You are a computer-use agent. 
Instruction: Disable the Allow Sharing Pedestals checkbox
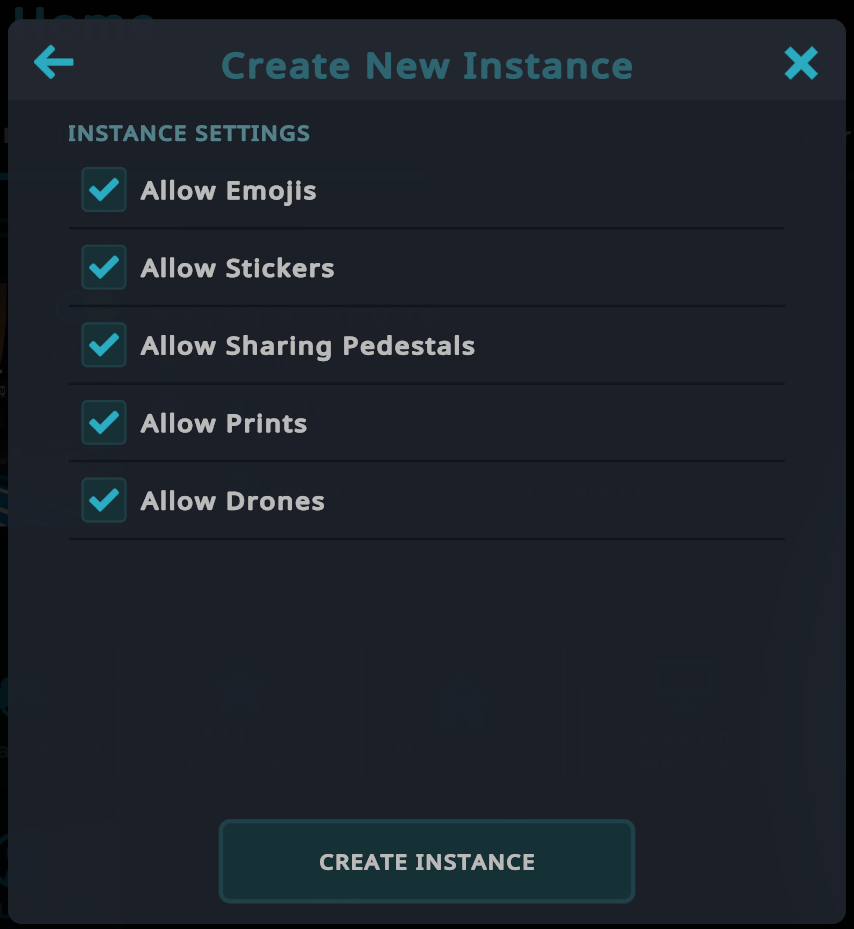[104, 345]
